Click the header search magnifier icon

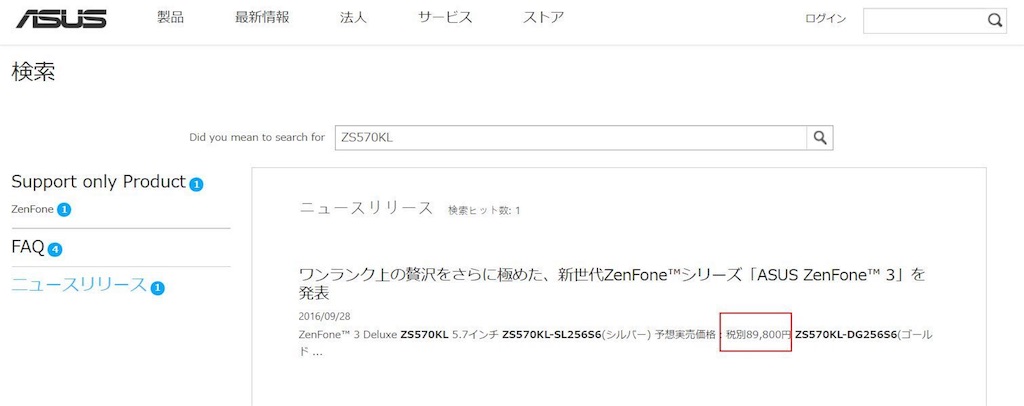pos(995,20)
